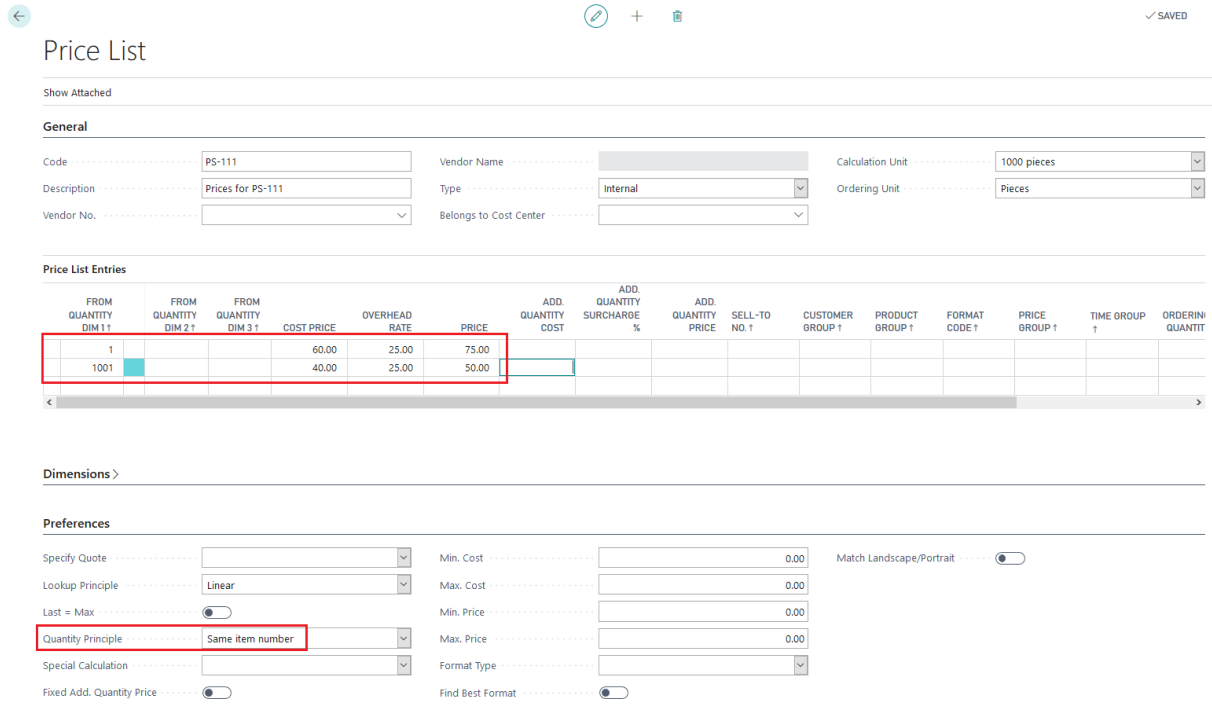
Task: Open the Edit pencil icon
Action: 596,16
